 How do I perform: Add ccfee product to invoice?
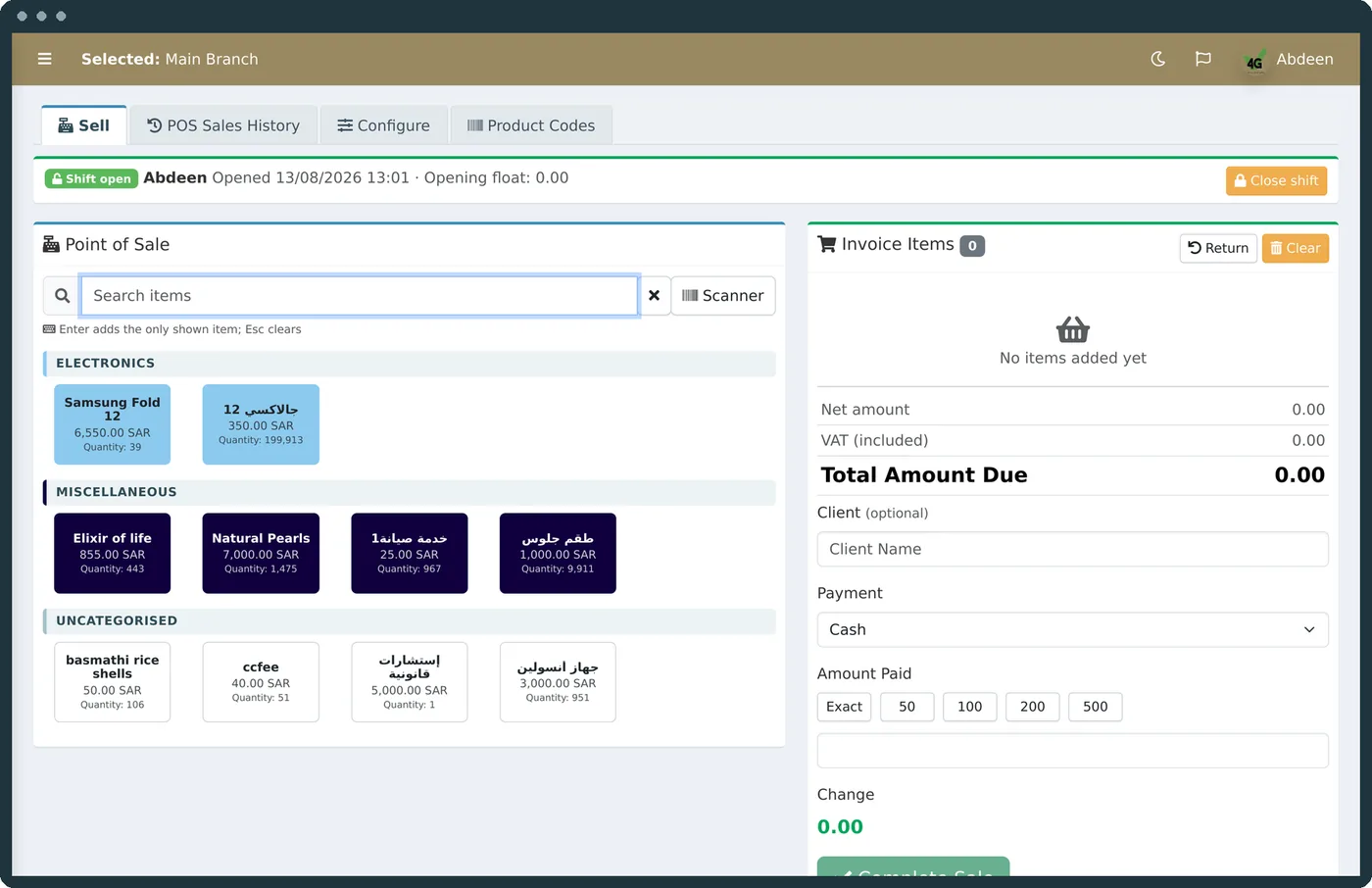pos(261,682)
